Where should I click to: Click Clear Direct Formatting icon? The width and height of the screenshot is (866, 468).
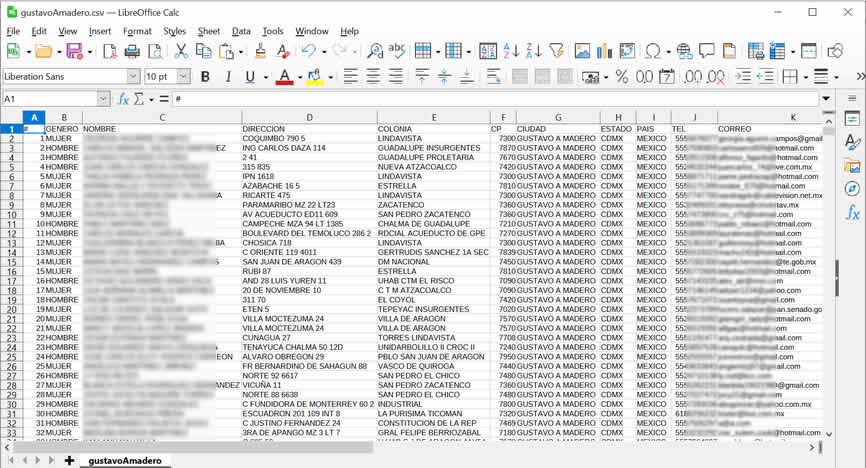(283, 51)
